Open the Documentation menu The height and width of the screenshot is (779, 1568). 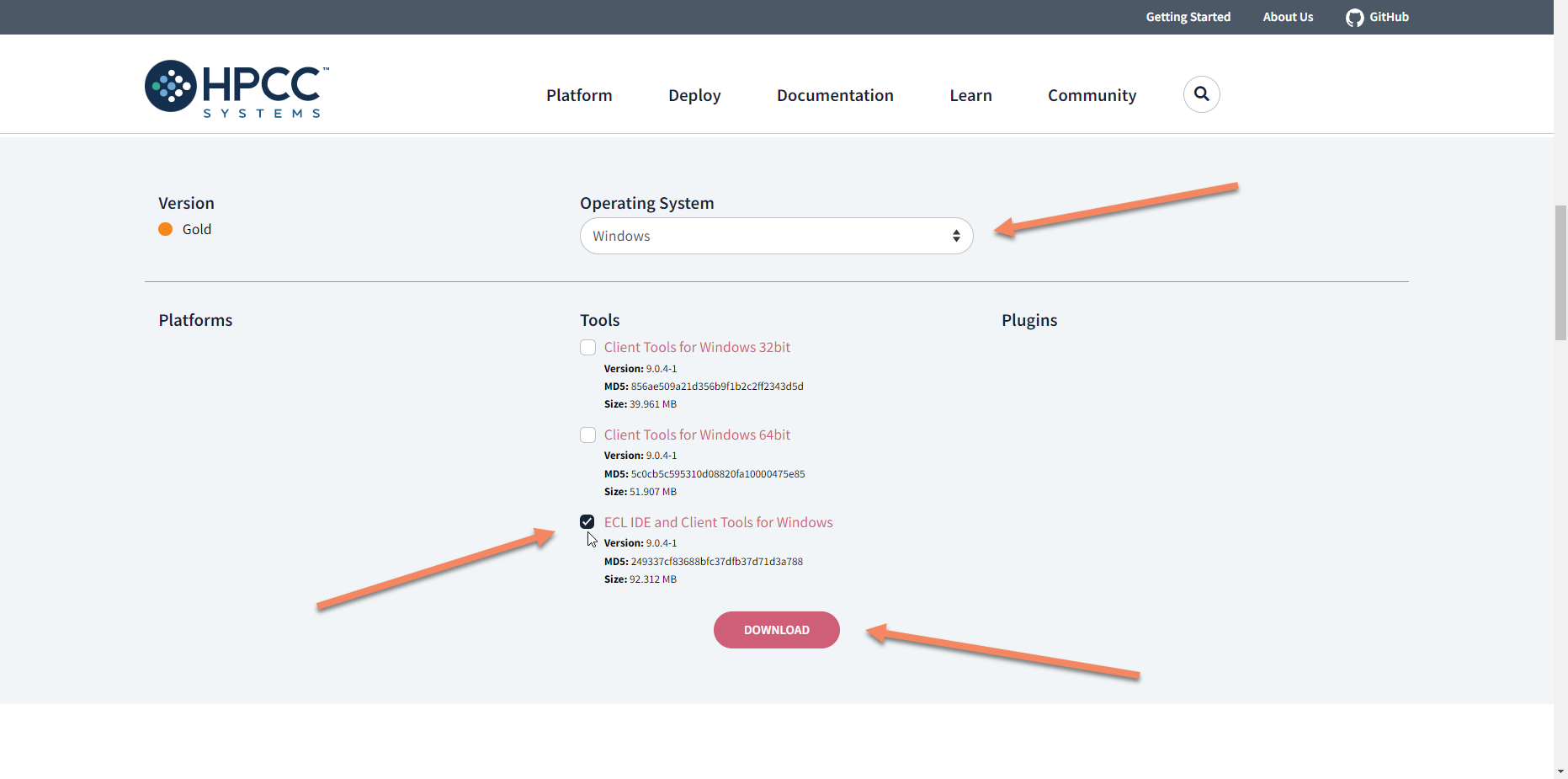click(835, 95)
